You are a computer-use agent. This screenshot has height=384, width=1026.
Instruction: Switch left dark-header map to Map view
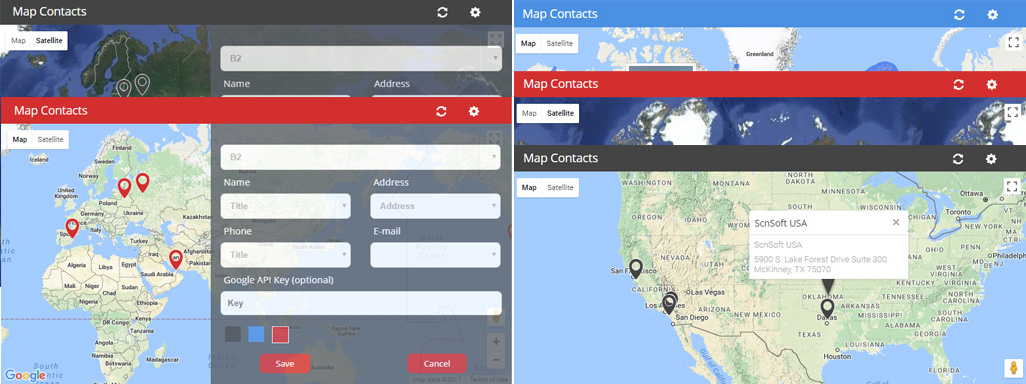[18, 40]
